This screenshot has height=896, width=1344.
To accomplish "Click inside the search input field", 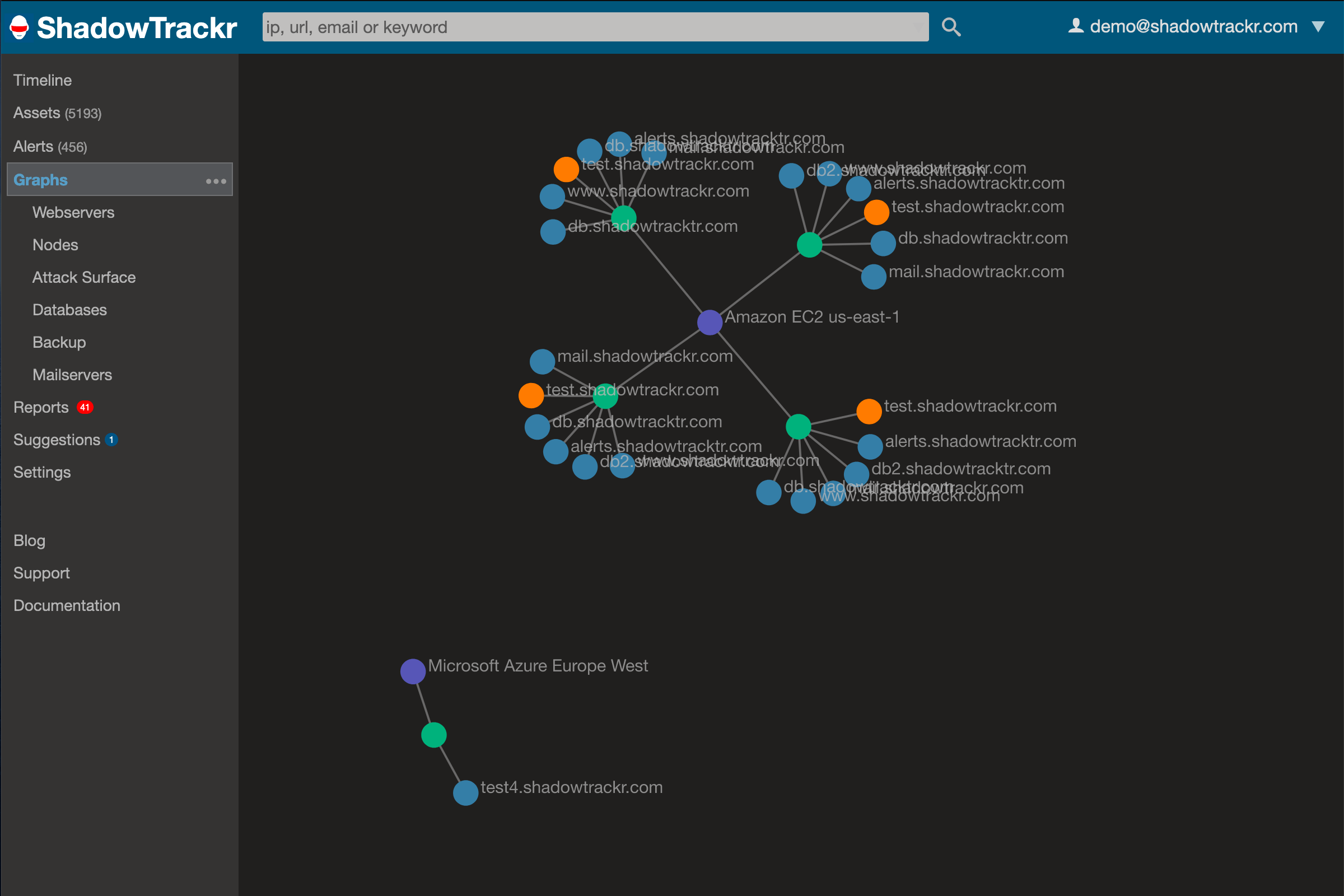I will 594,26.
